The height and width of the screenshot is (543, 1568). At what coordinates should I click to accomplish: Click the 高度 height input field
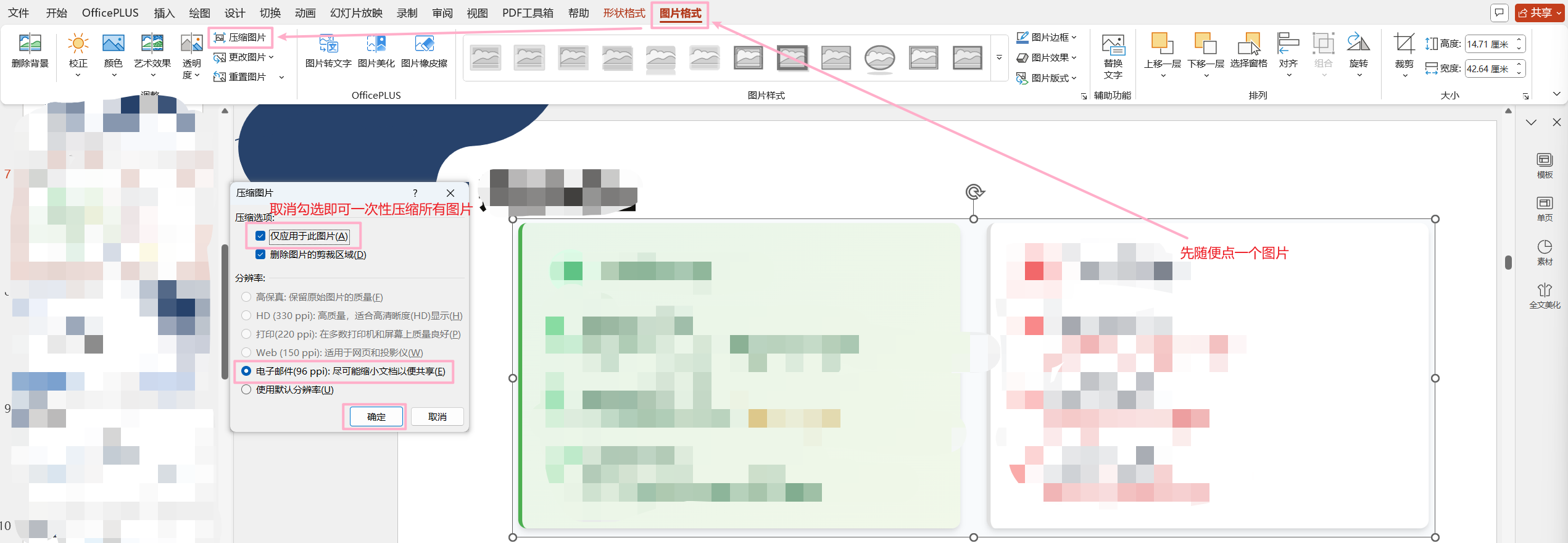point(1487,44)
